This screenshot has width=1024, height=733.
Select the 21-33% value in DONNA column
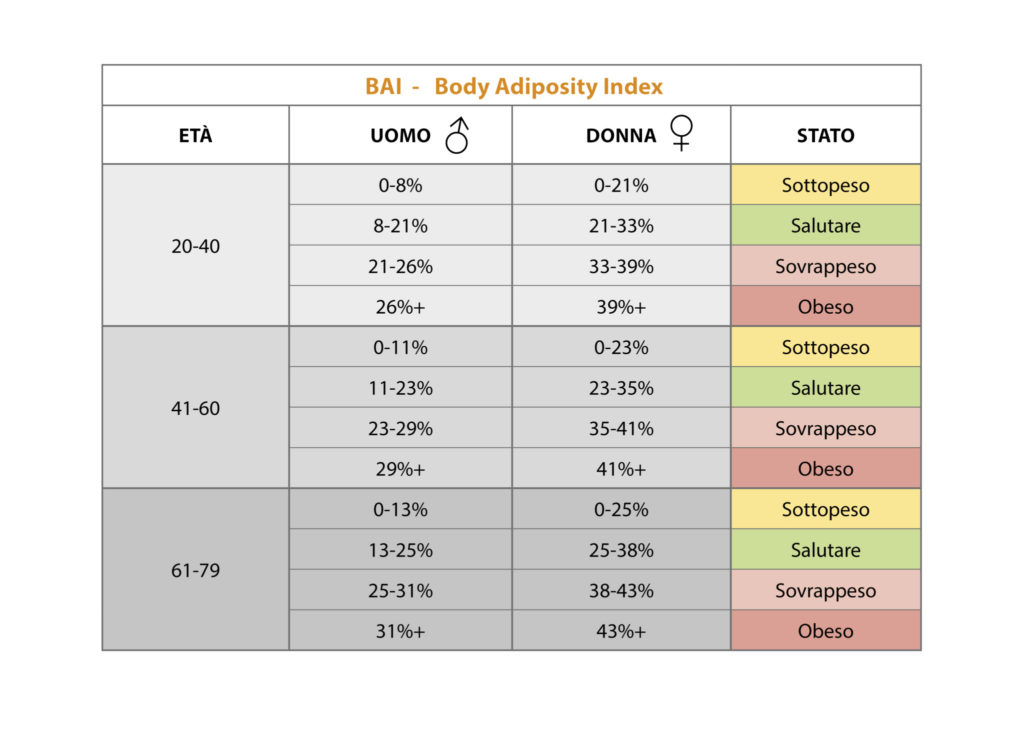coord(621,226)
